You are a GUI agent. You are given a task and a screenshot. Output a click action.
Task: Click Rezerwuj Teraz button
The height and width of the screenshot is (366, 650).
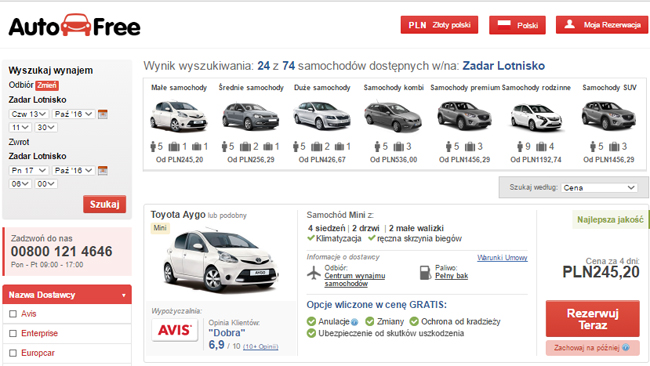coord(592,319)
